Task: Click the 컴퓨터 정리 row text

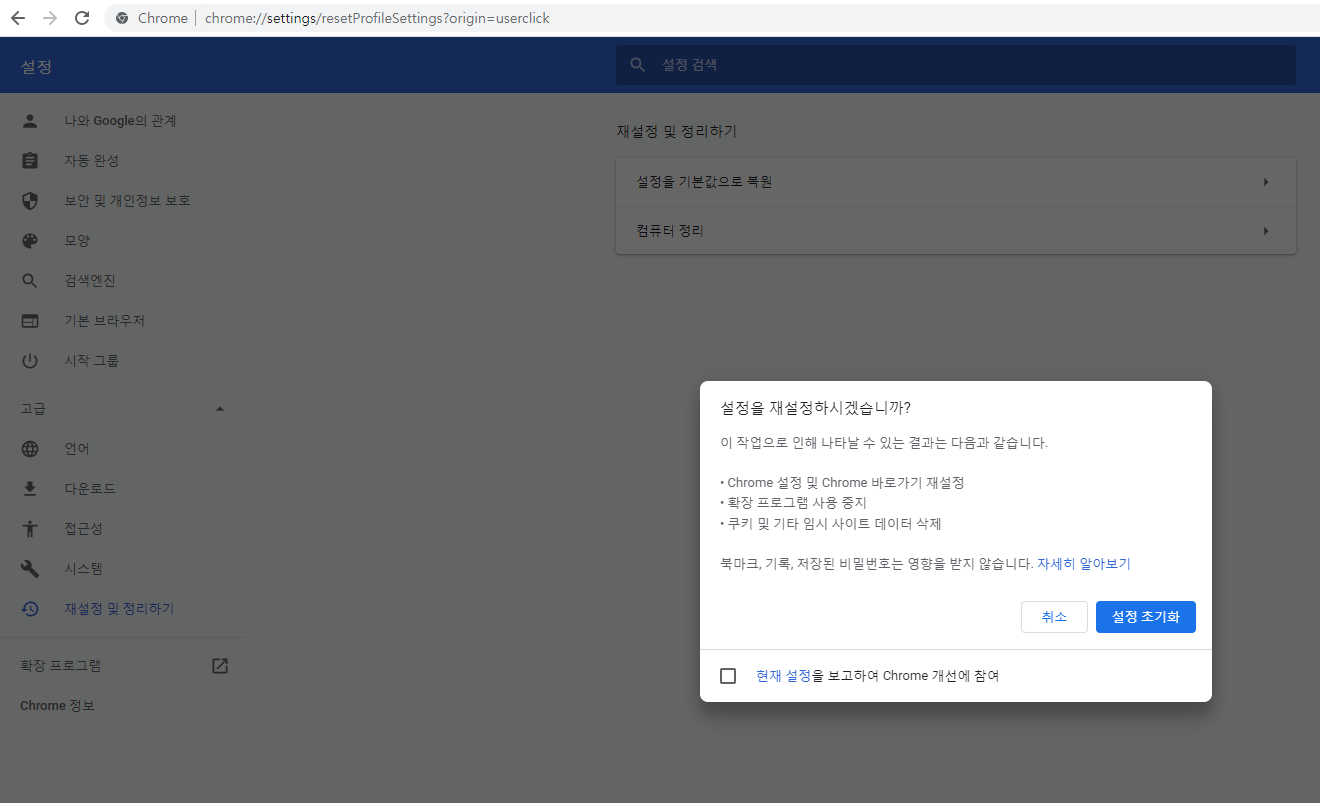Action: 670,231
